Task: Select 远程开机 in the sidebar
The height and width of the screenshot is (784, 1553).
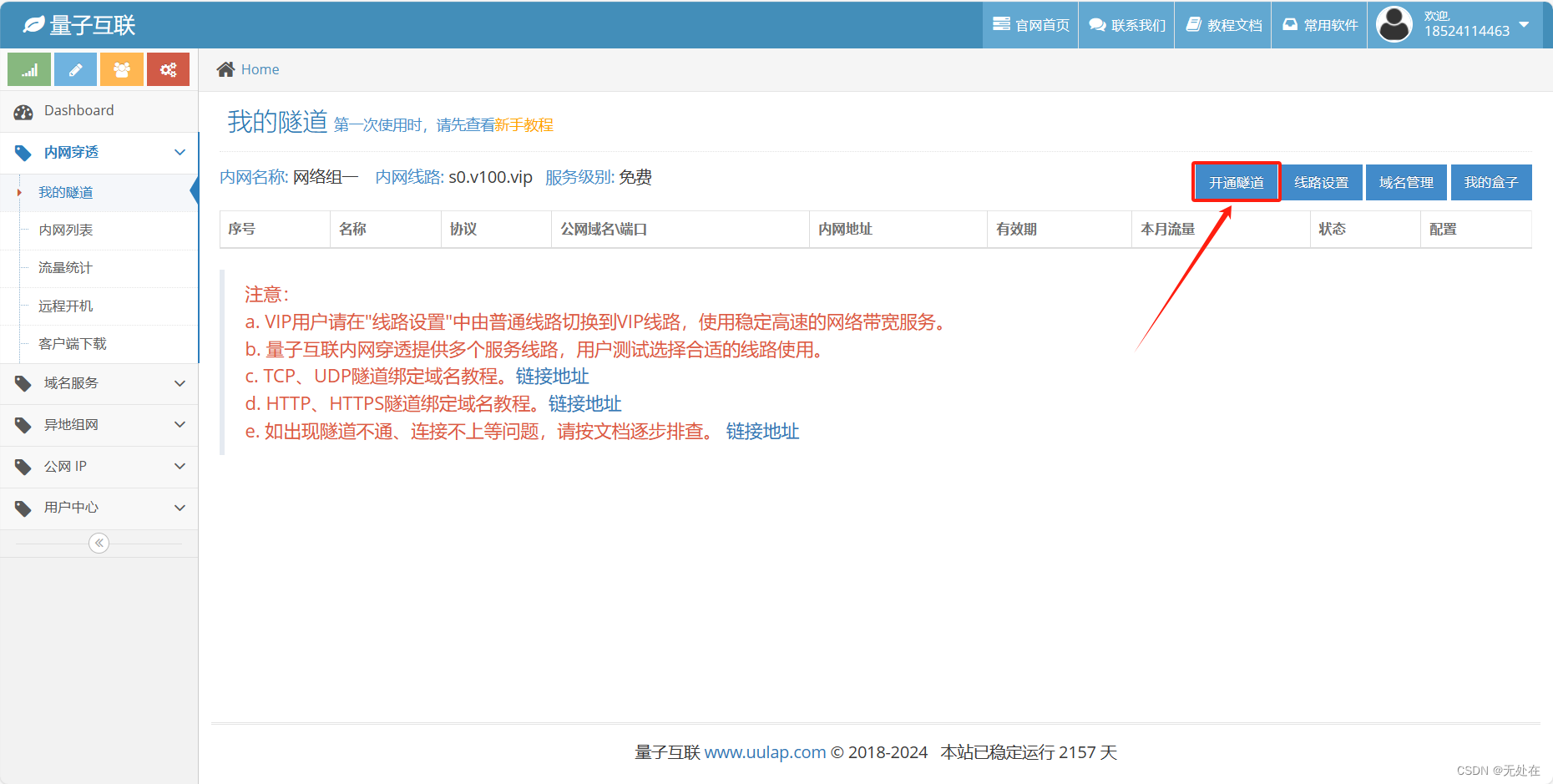Action: pos(99,306)
